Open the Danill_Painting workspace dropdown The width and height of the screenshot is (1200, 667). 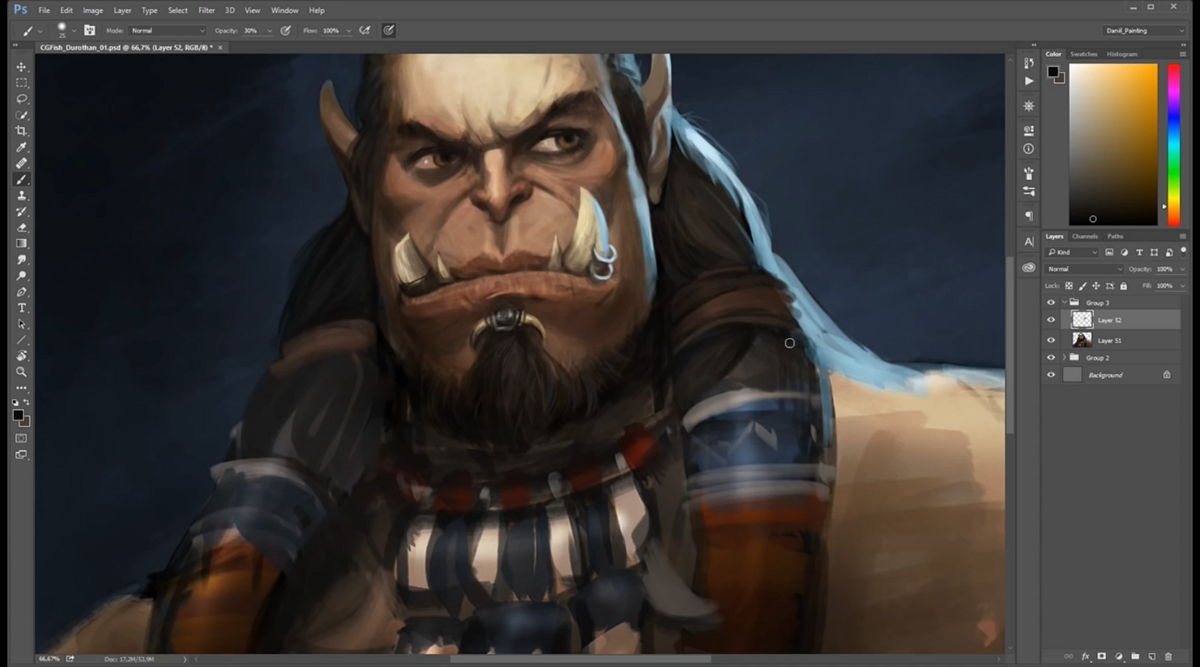[1144, 30]
